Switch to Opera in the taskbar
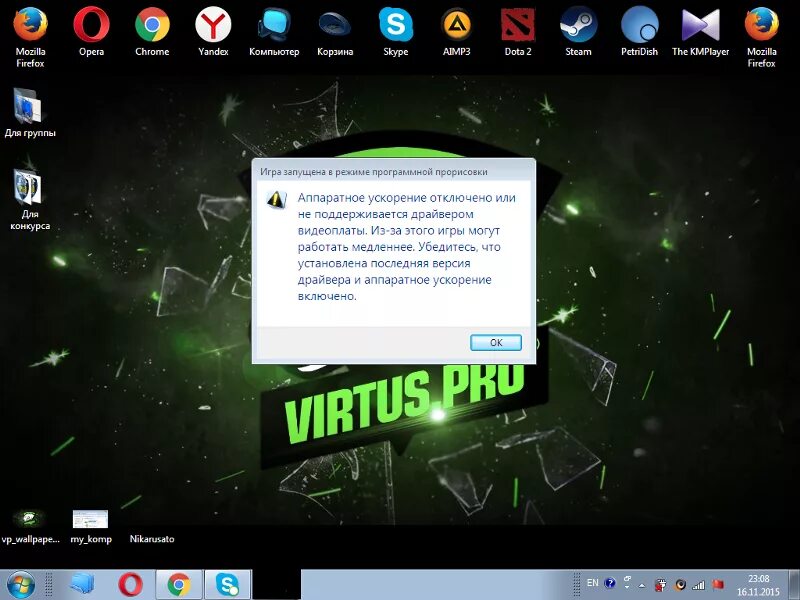The height and width of the screenshot is (600, 800). [x=131, y=585]
